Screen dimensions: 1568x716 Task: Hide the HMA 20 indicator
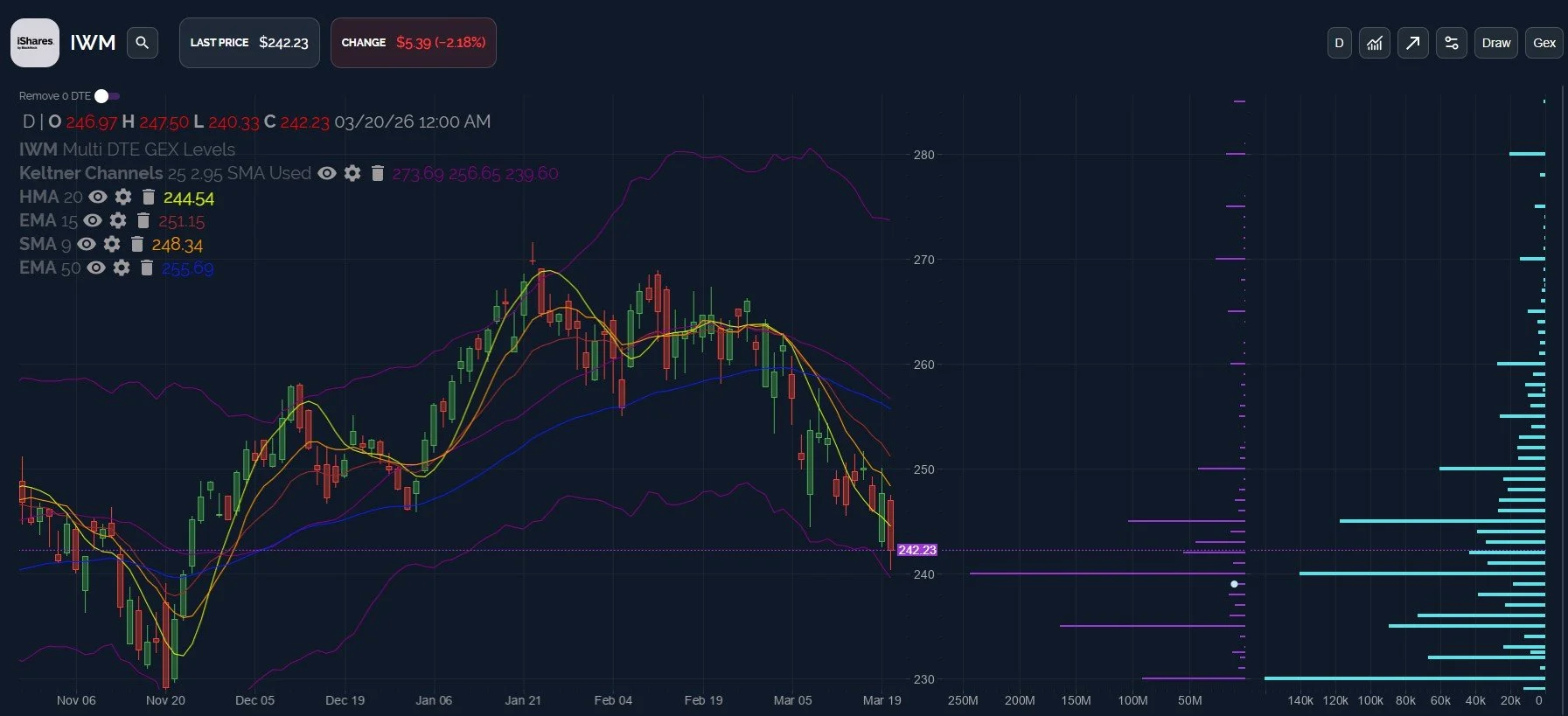coord(98,197)
